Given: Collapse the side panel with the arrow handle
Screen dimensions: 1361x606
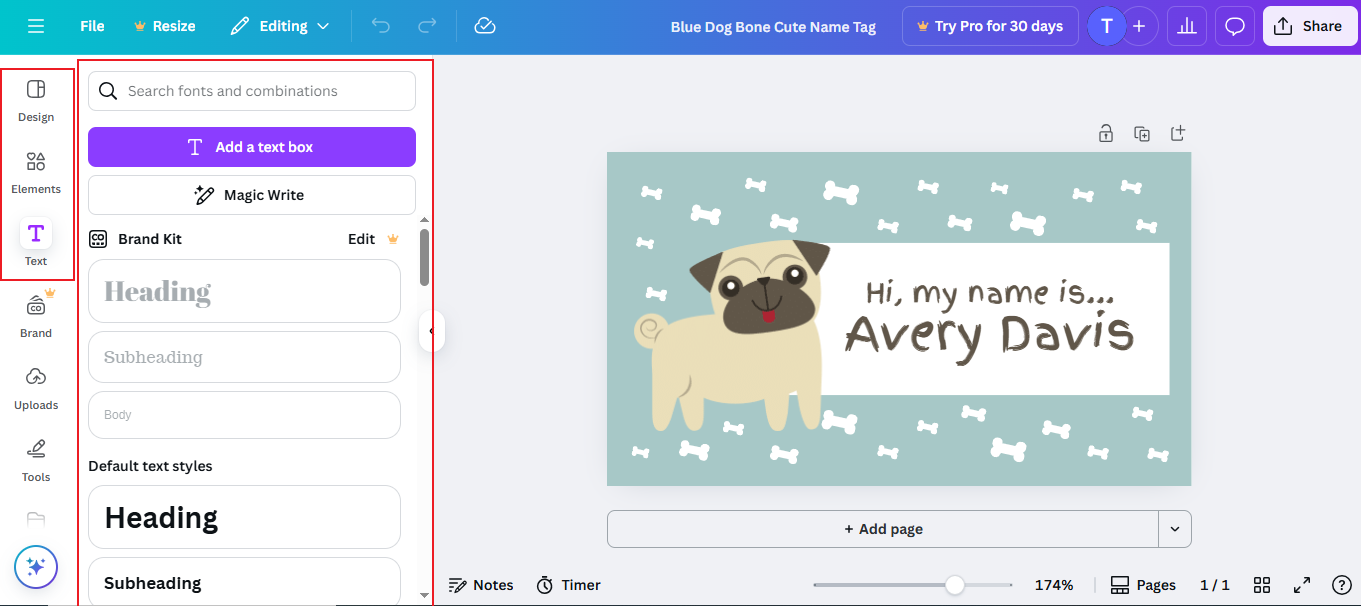Looking at the screenshot, I should pyautogui.click(x=431, y=331).
